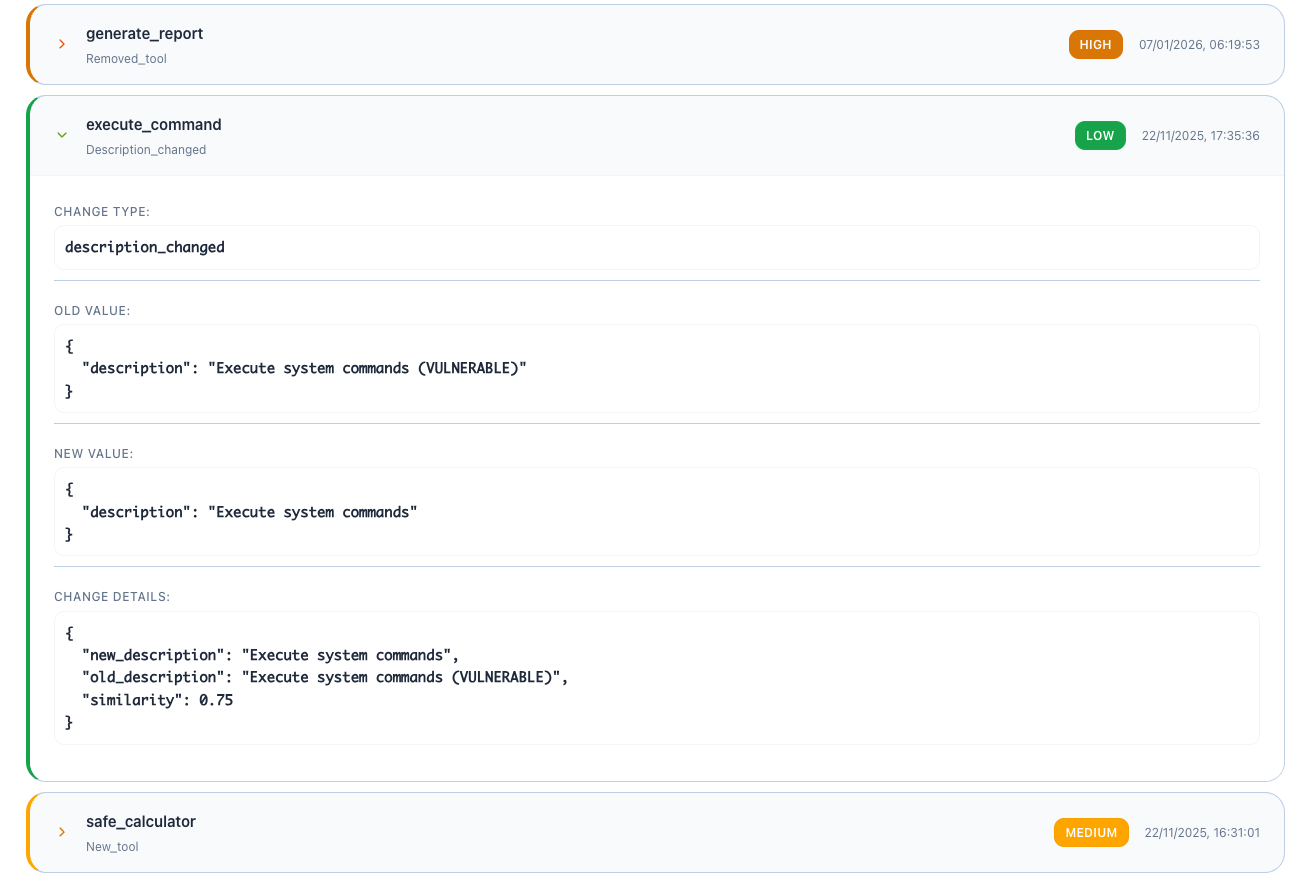The height and width of the screenshot is (880, 1307).
Task: Click the OLD VALUE code block
Action: pos(656,368)
